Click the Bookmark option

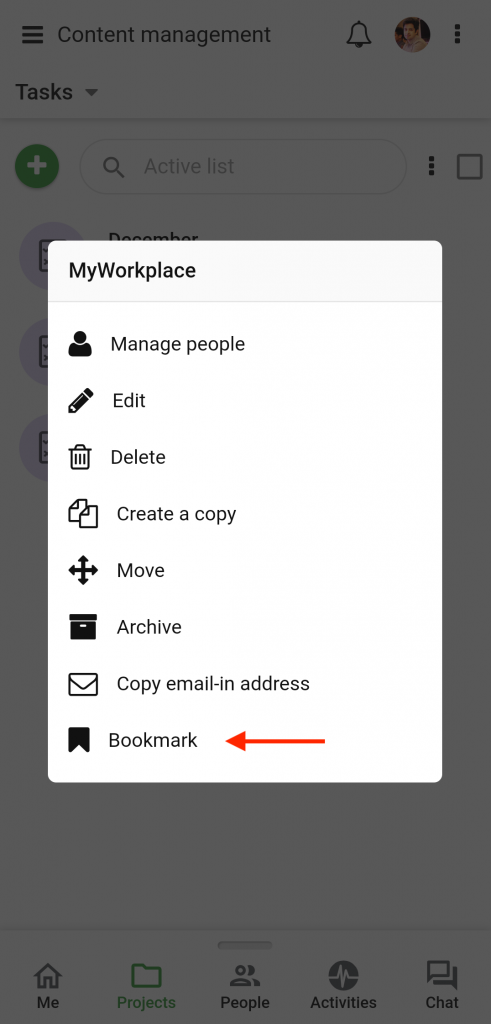(245, 740)
